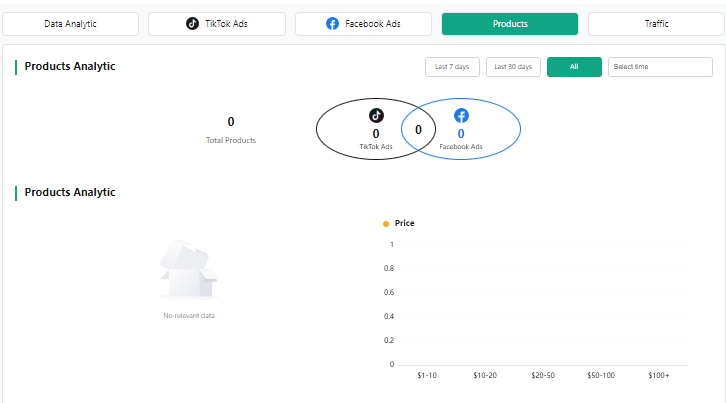Click the 0.6 value on chart axis
This screenshot has height=403, width=726.
(389, 292)
